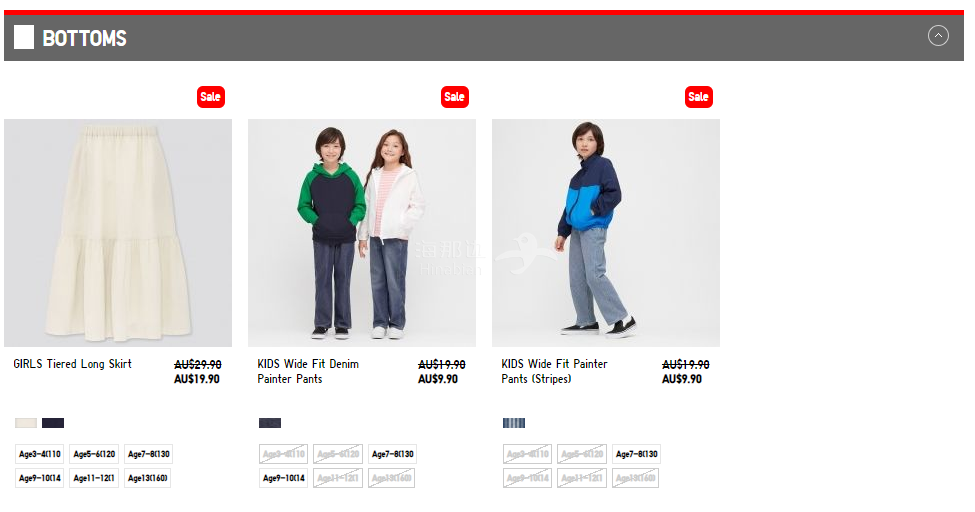This screenshot has height=512, width=975.
Task: Open the KIDS Wide Fit Painter Pants (Stripes) link
Action: tap(555, 371)
